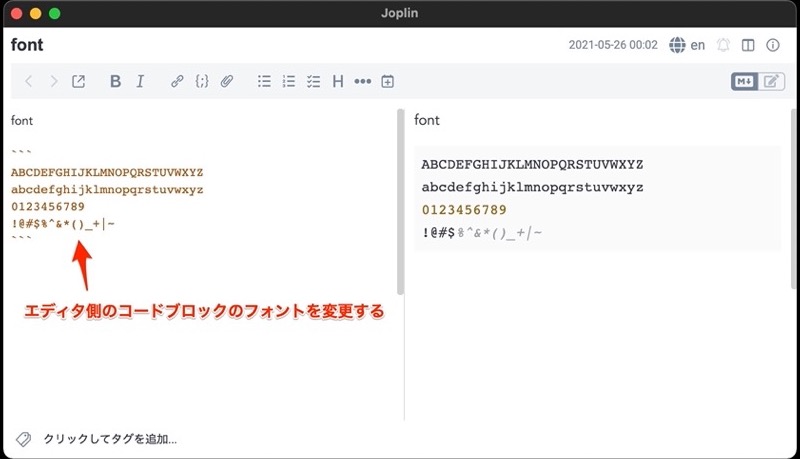The image size is (800, 459).
Task: Click the editor line 'ABCDEFGHIJKLMNOPQRSTUVWXYZ'
Action: coord(107,172)
